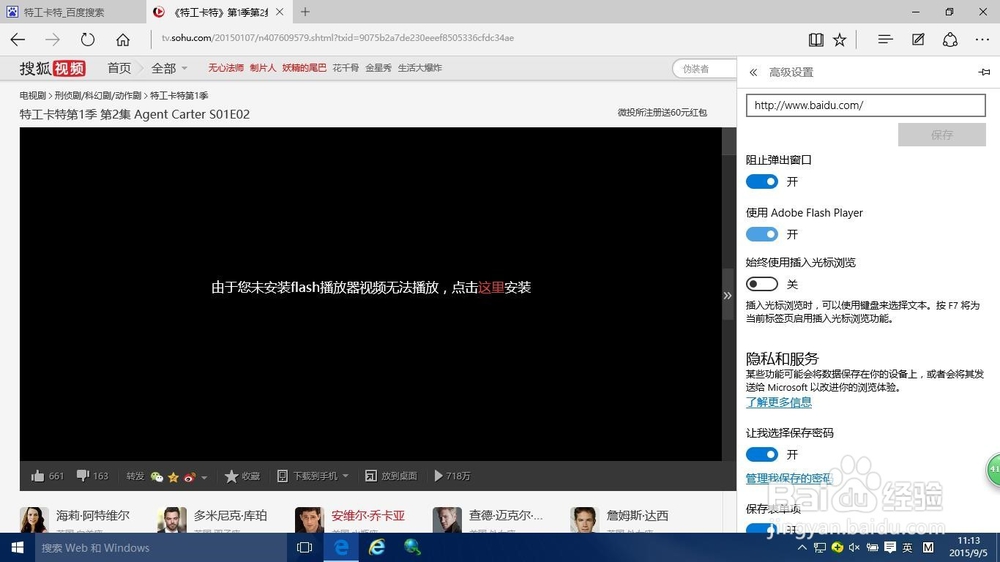Expand share options dropdown arrow
This screenshot has height=562, width=1000.
tap(204, 477)
